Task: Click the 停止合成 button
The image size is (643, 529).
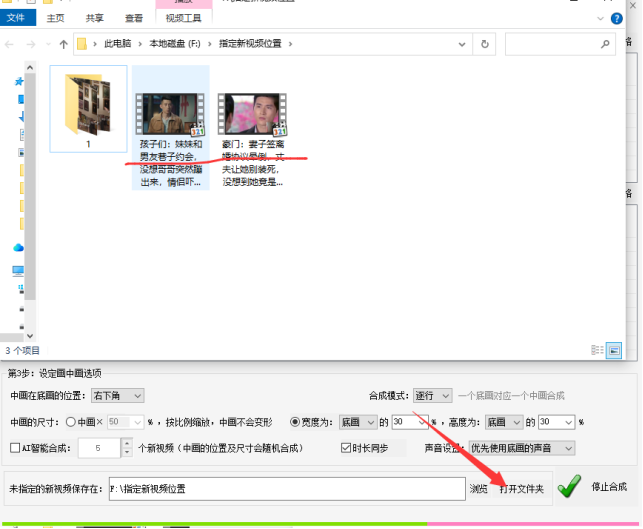Action: (x=609, y=487)
